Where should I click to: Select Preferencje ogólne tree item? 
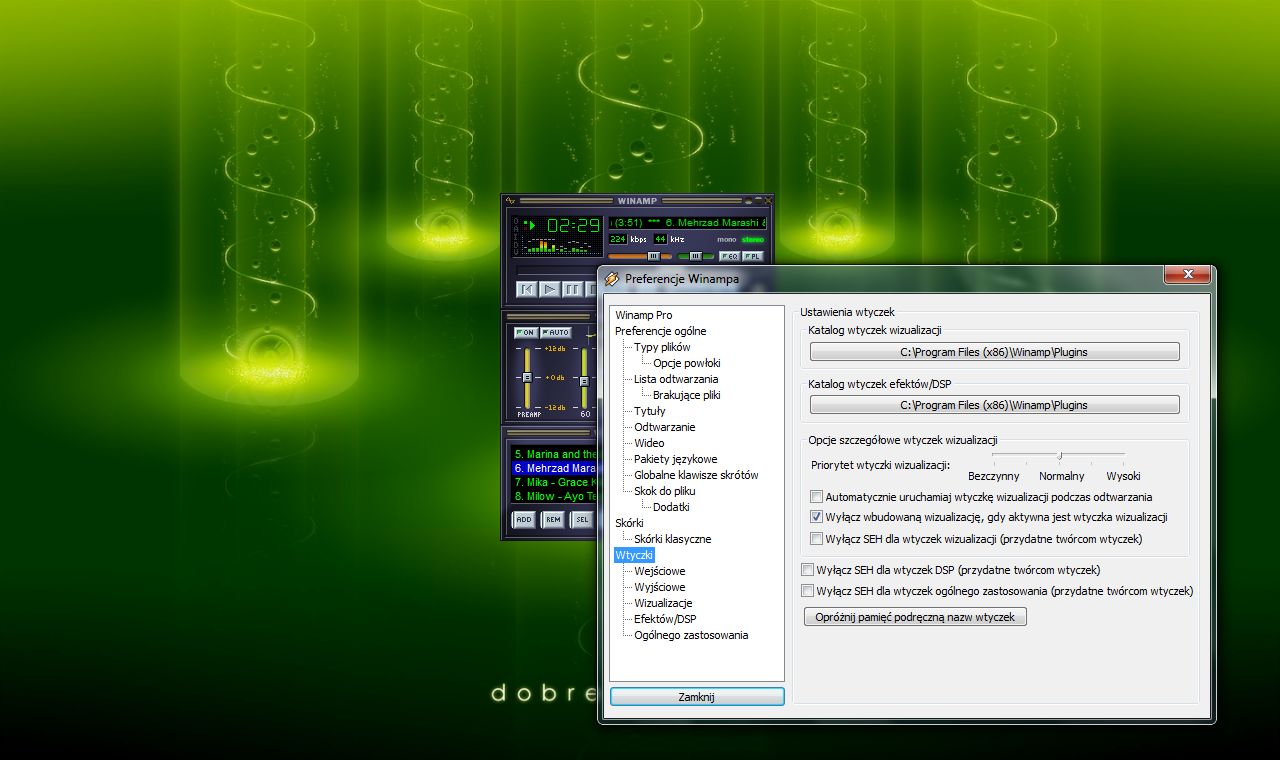point(660,331)
